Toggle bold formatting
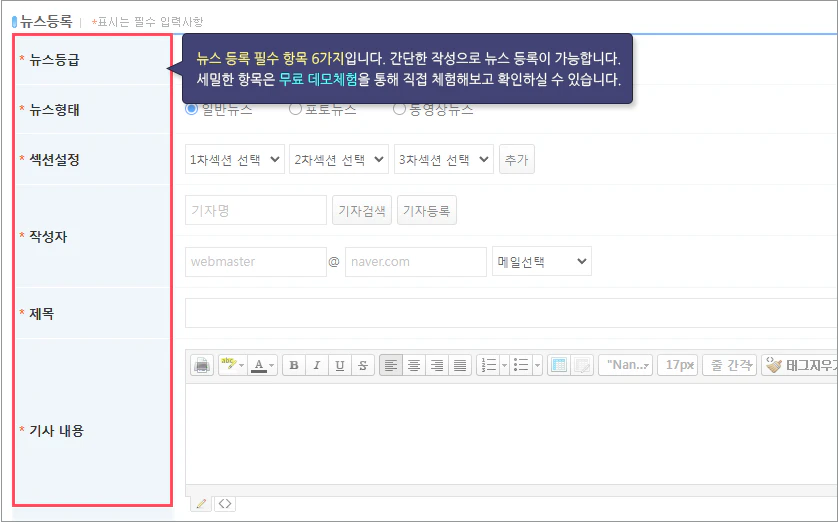 pos(293,365)
